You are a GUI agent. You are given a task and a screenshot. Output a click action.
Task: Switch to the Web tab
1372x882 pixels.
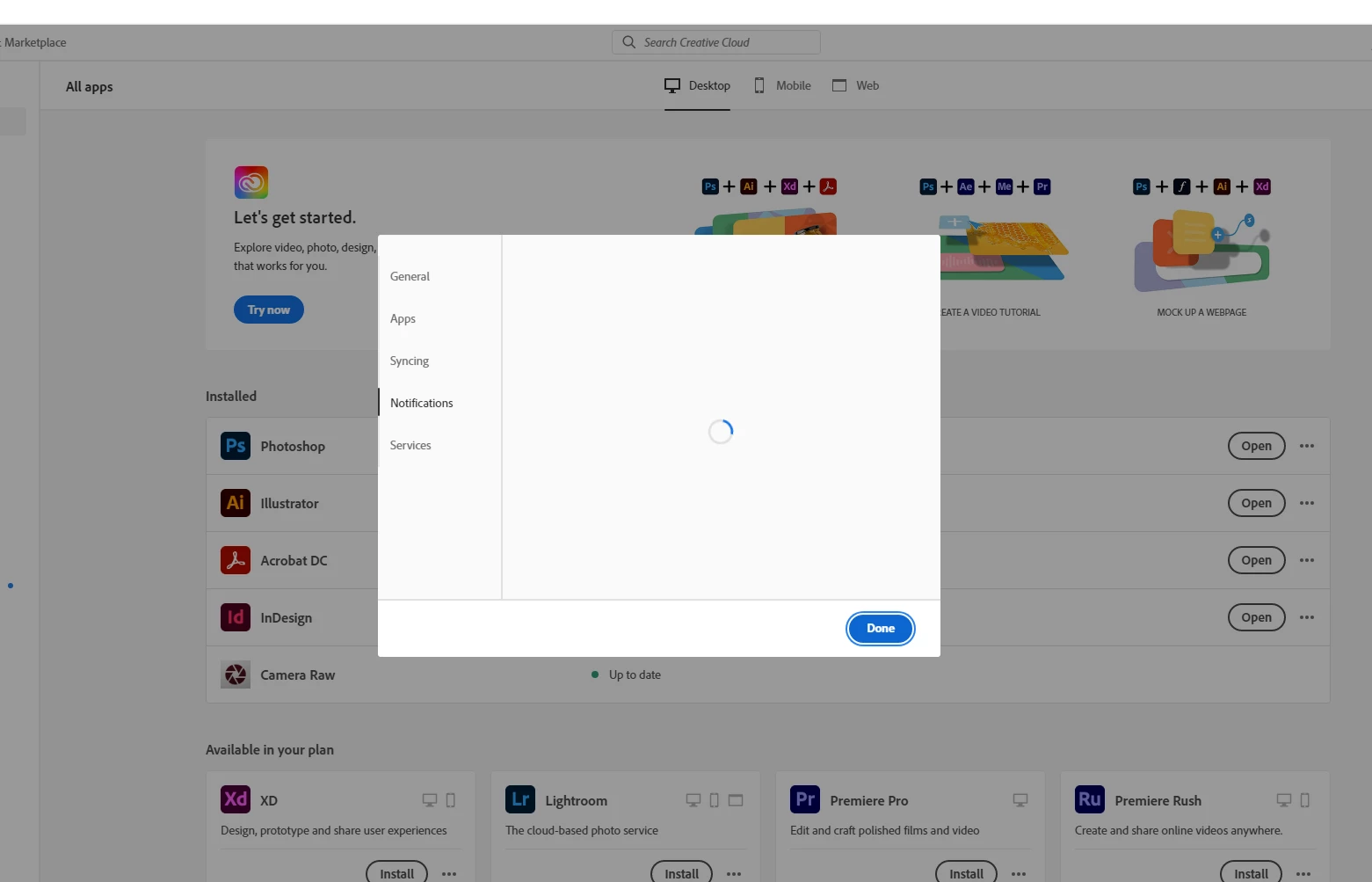855,85
